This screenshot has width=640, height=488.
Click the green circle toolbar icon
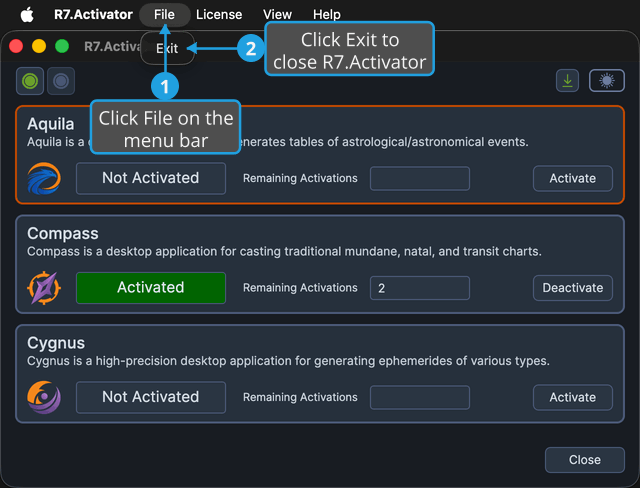30,81
